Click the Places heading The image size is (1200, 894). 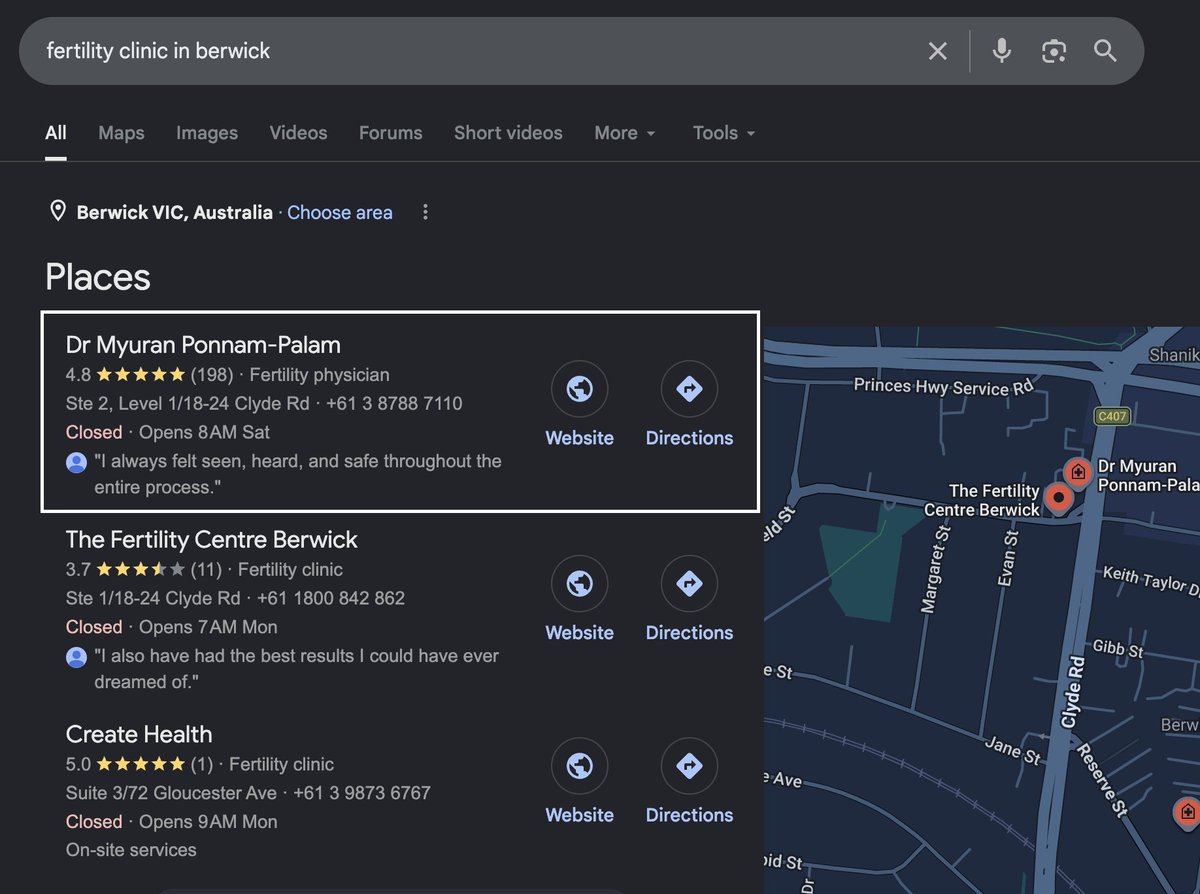click(98, 277)
